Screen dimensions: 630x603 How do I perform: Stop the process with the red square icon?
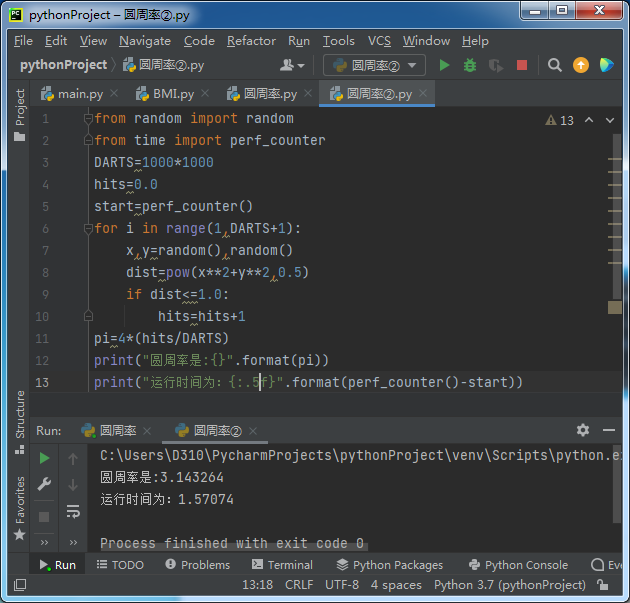pos(522,65)
